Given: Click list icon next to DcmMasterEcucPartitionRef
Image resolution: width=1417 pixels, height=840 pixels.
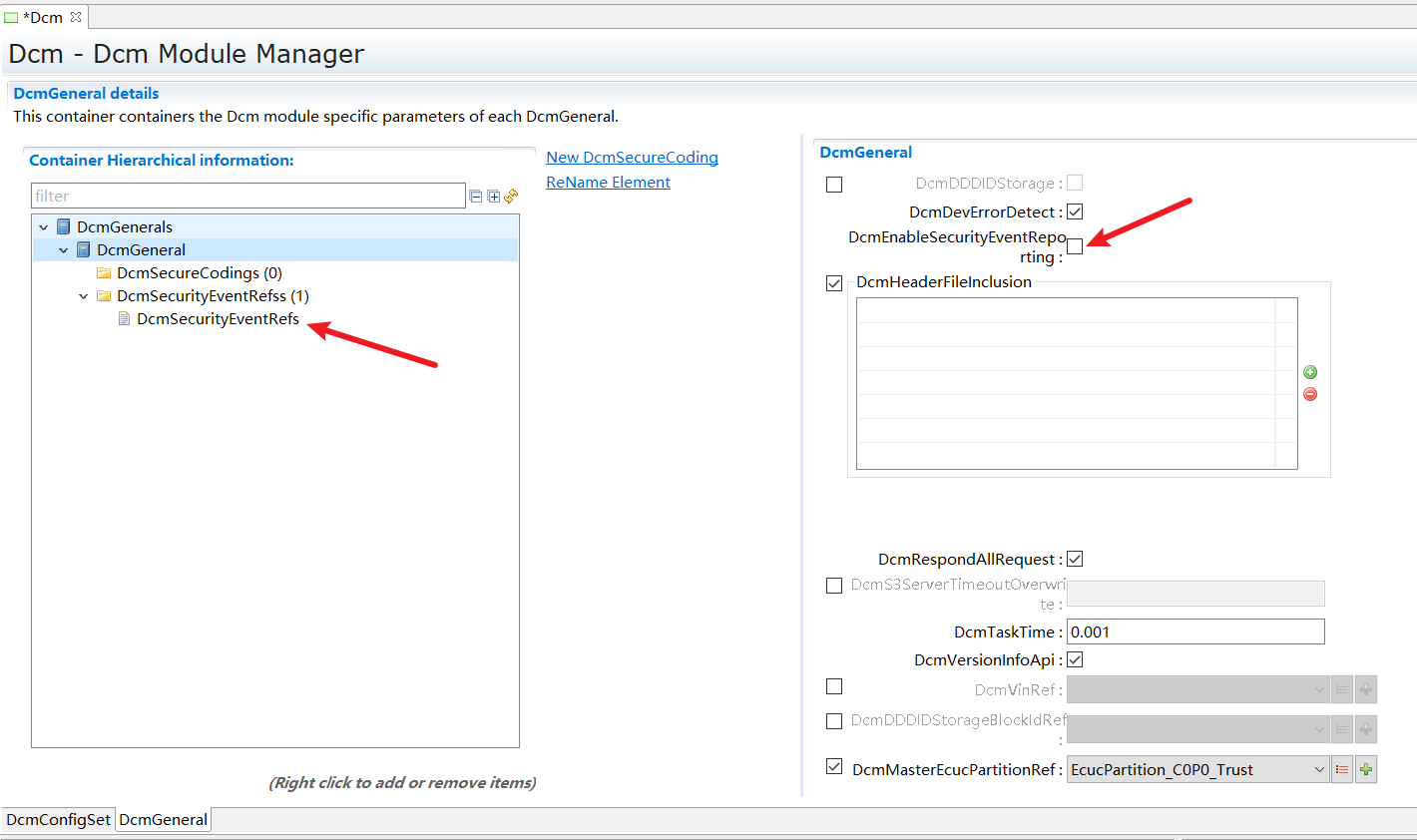Looking at the screenshot, I should (1342, 769).
